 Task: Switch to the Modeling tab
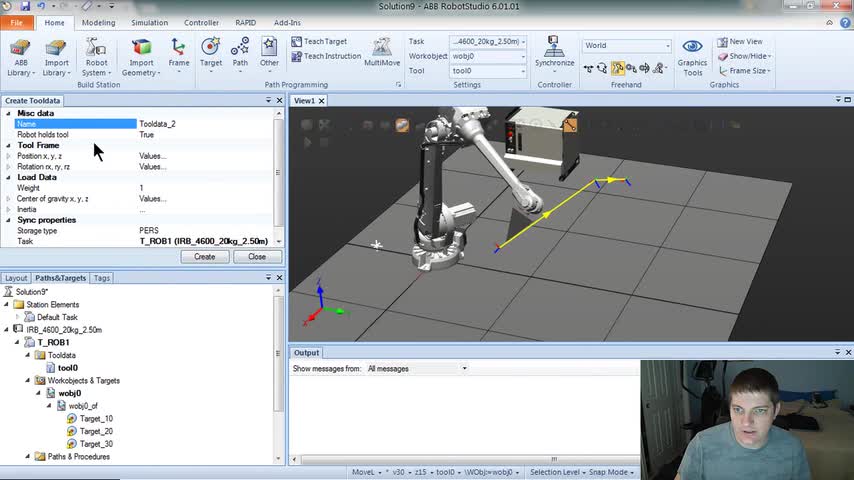tap(99, 23)
